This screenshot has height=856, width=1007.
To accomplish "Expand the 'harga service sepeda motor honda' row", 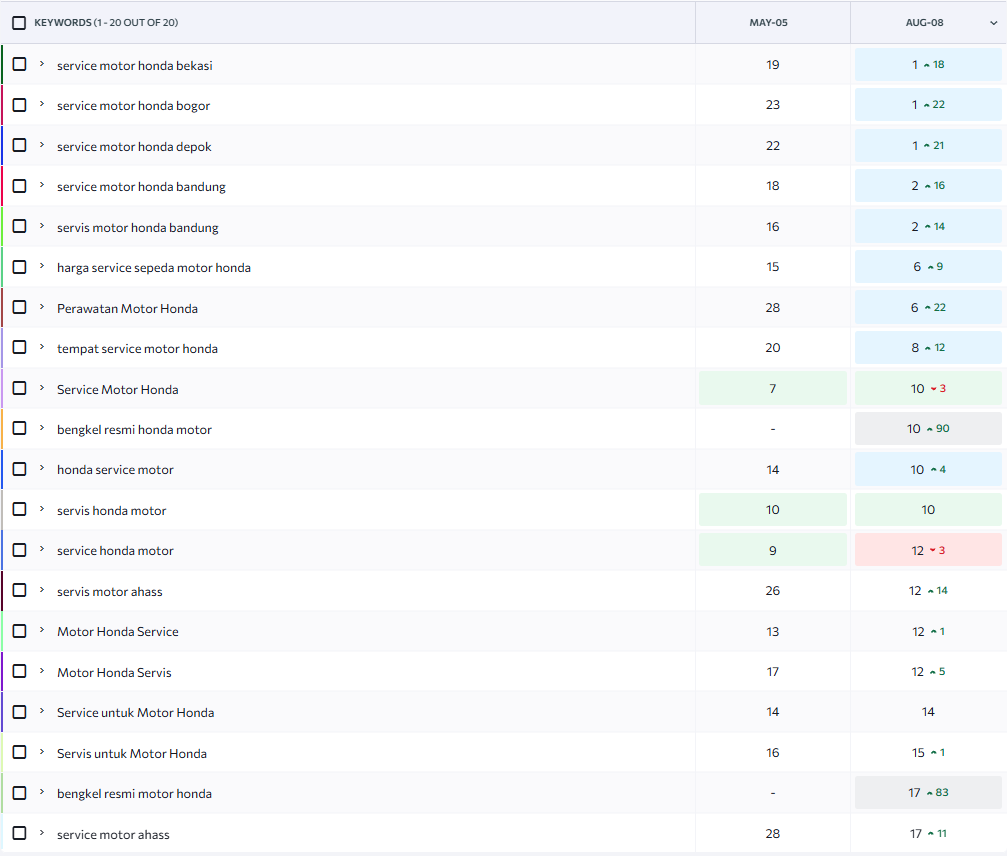I will click(42, 266).
